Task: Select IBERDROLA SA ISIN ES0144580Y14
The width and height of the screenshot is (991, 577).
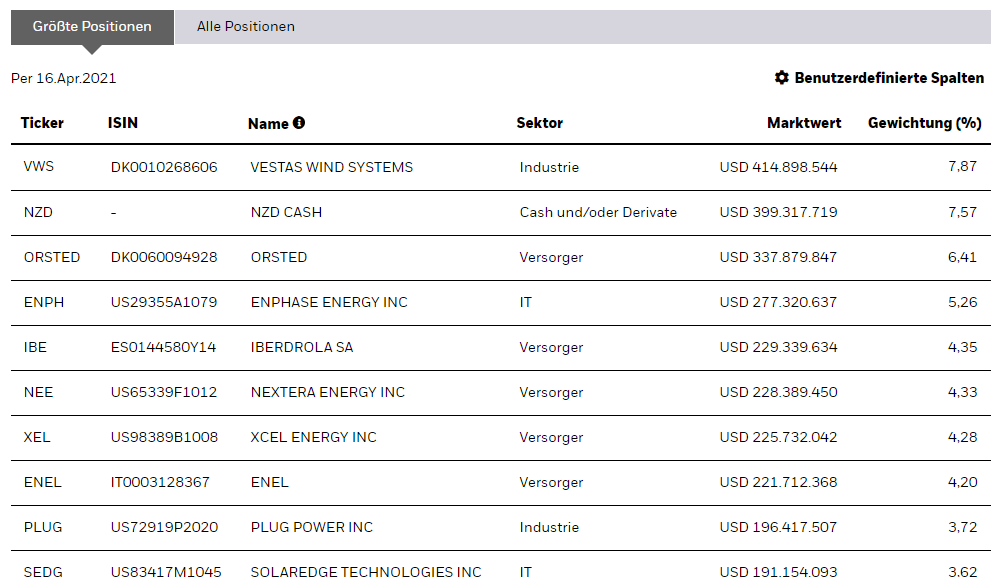Action: click(x=164, y=347)
